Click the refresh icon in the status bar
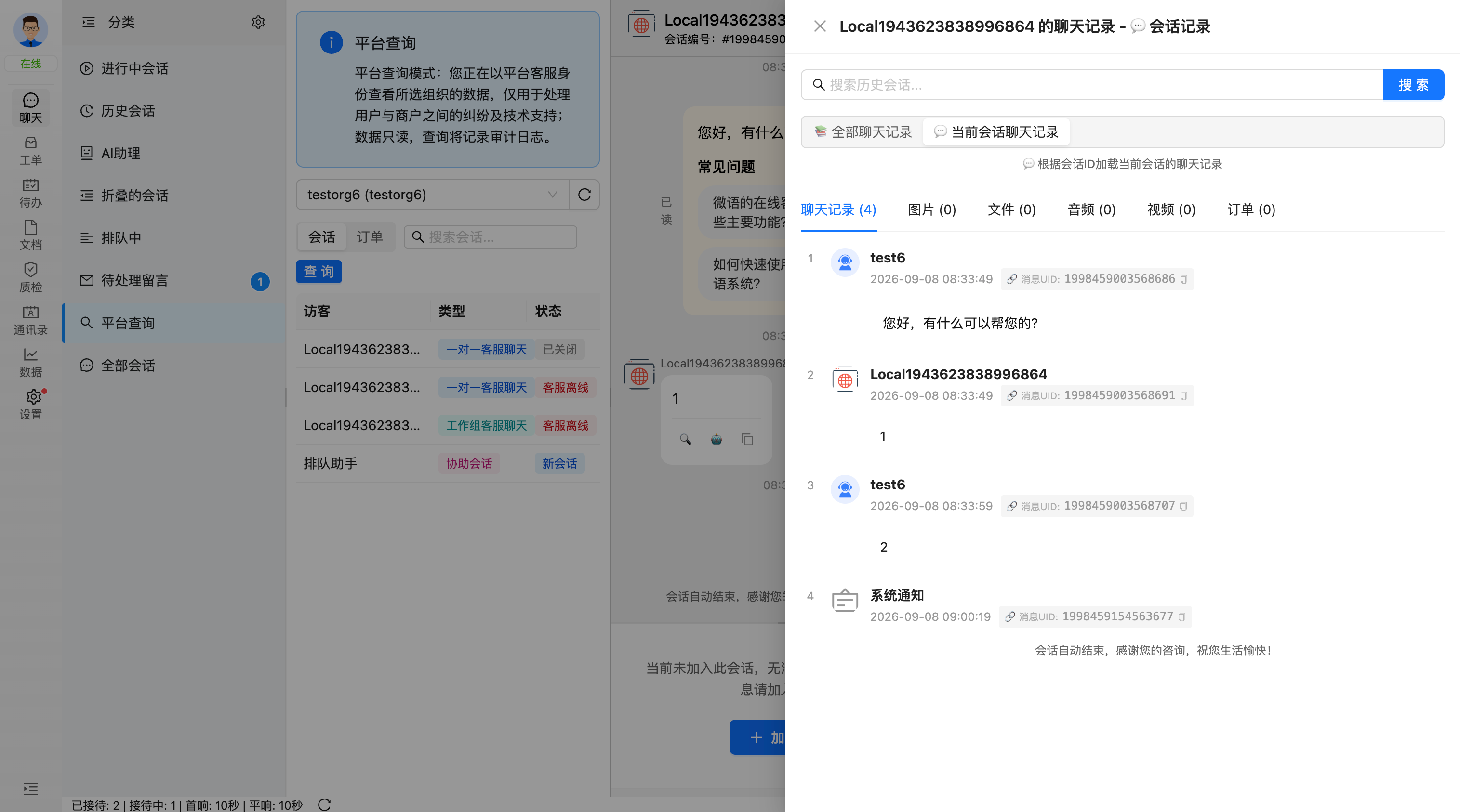 pyautogui.click(x=324, y=804)
